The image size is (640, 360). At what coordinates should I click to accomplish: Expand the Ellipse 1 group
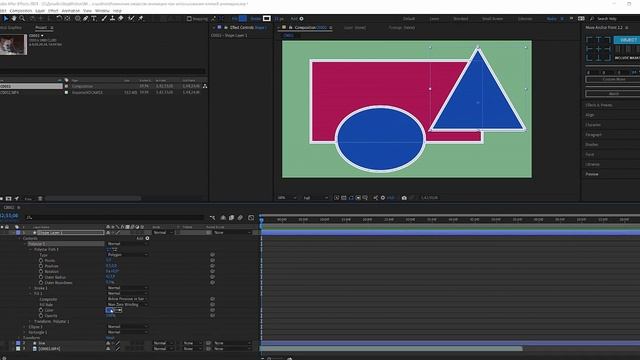click(25, 327)
